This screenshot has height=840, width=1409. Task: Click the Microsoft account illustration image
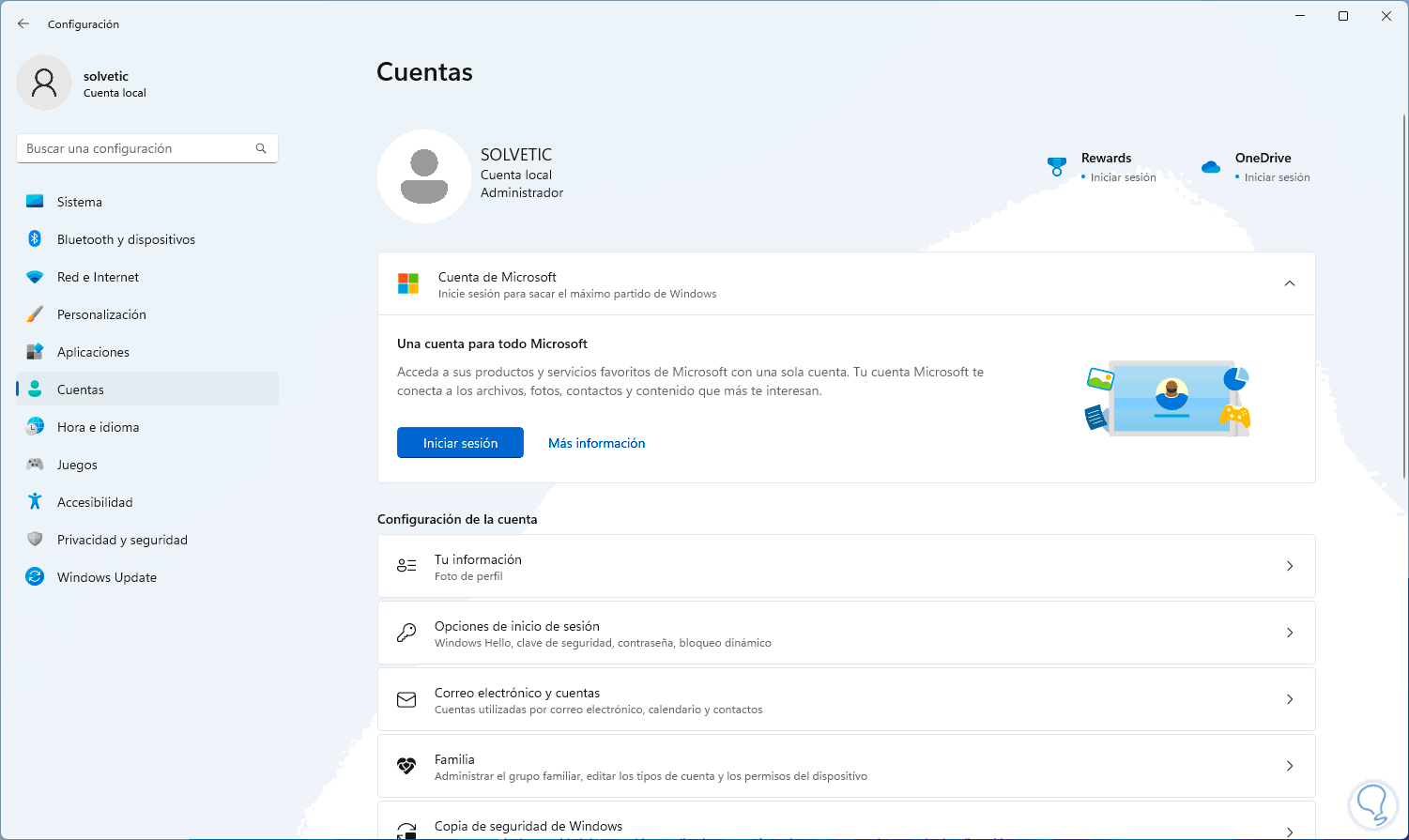(1168, 398)
